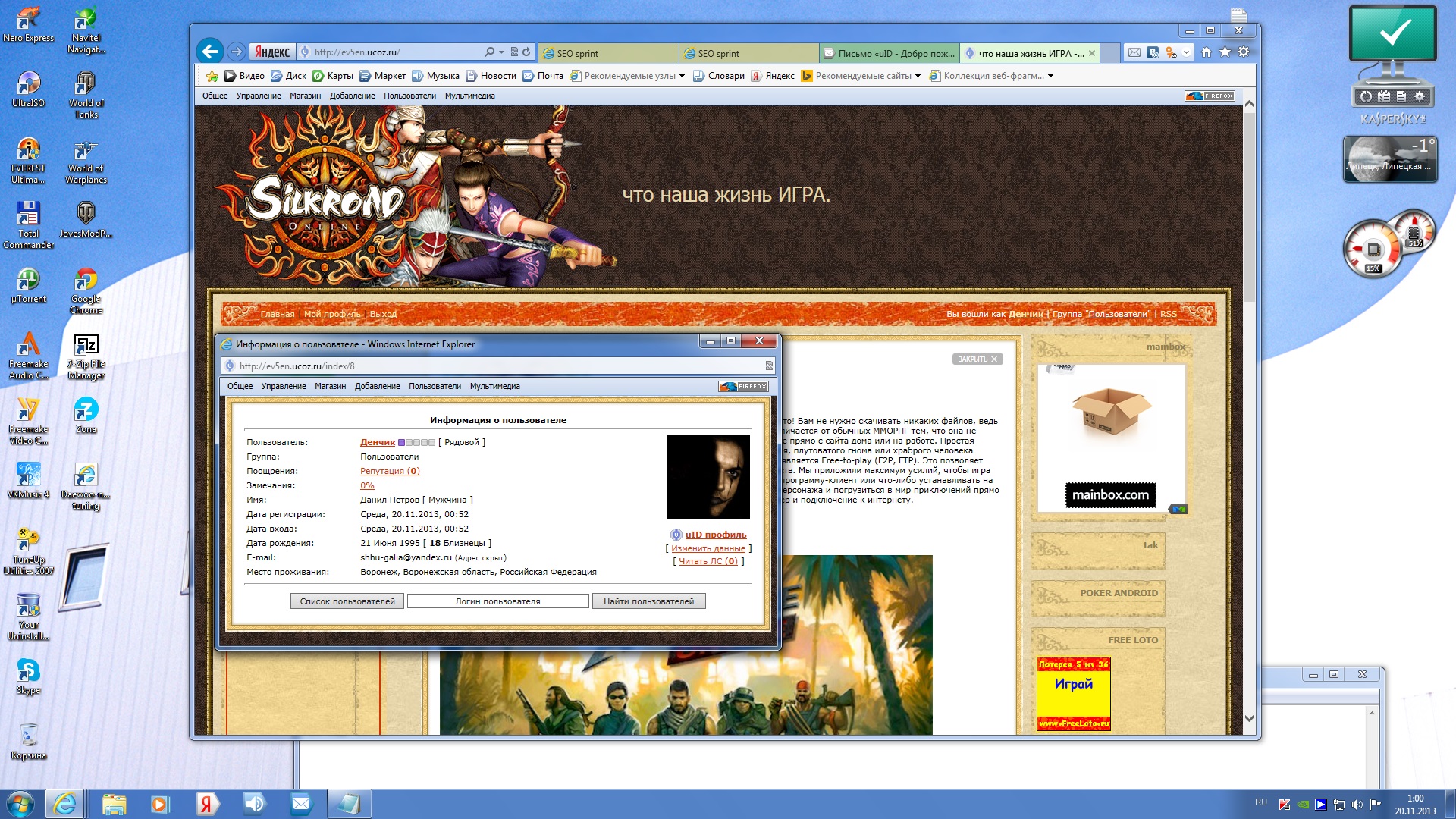Go back with the browser Back arrow
Viewport: 1456px width, 819px height.
pyautogui.click(x=210, y=52)
